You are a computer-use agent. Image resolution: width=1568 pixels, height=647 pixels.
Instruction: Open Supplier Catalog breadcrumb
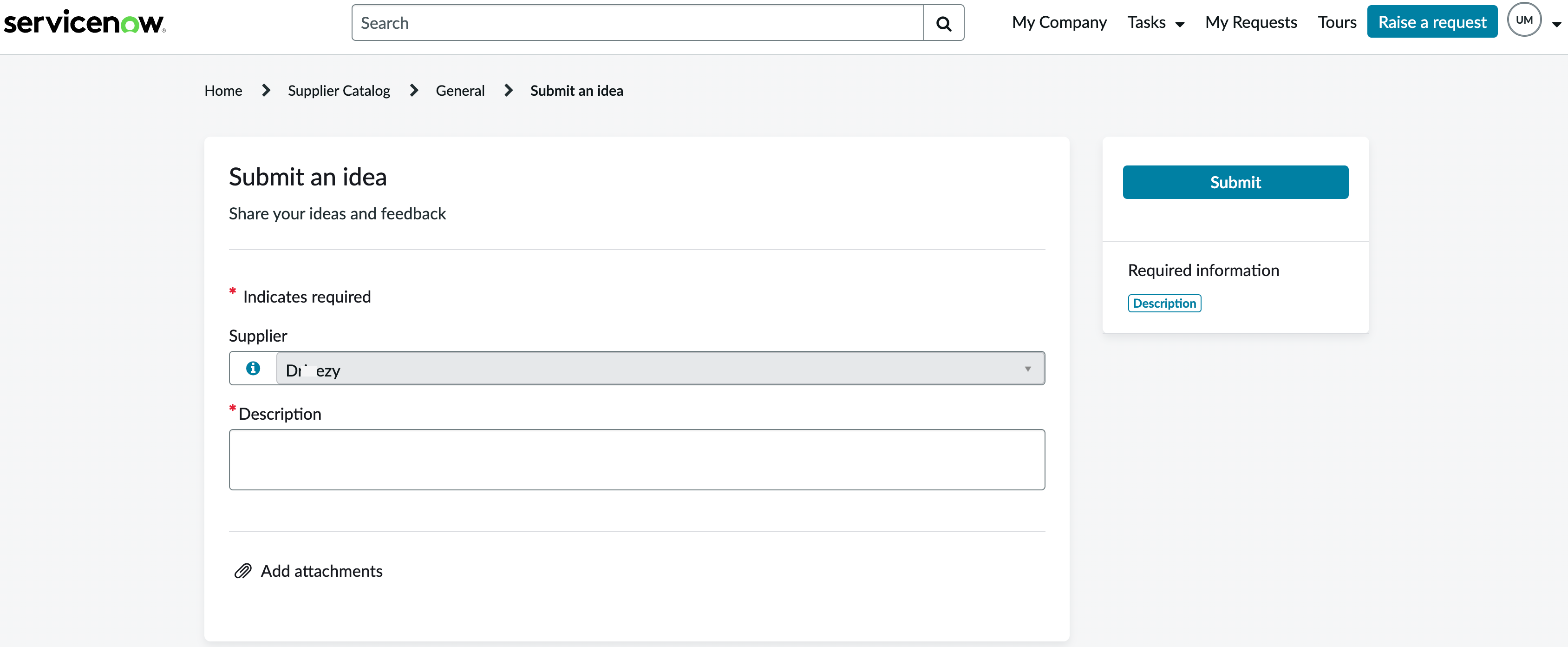[339, 91]
